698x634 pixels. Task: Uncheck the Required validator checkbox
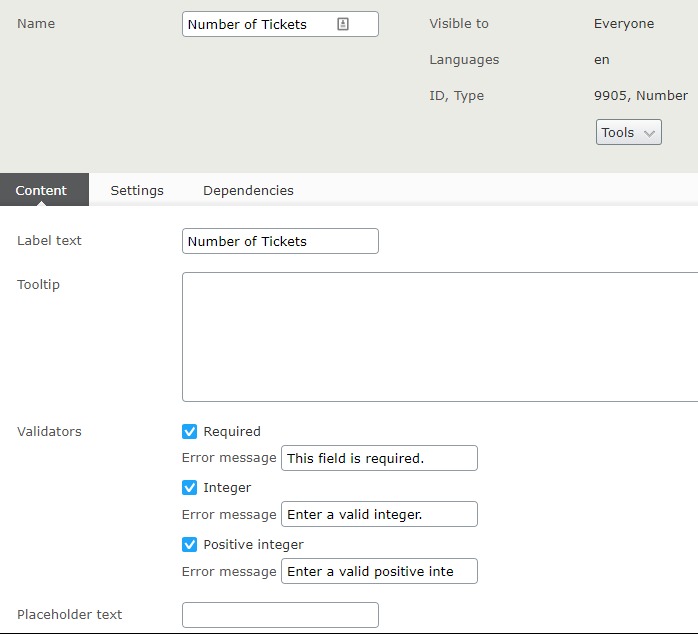point(190,432)
